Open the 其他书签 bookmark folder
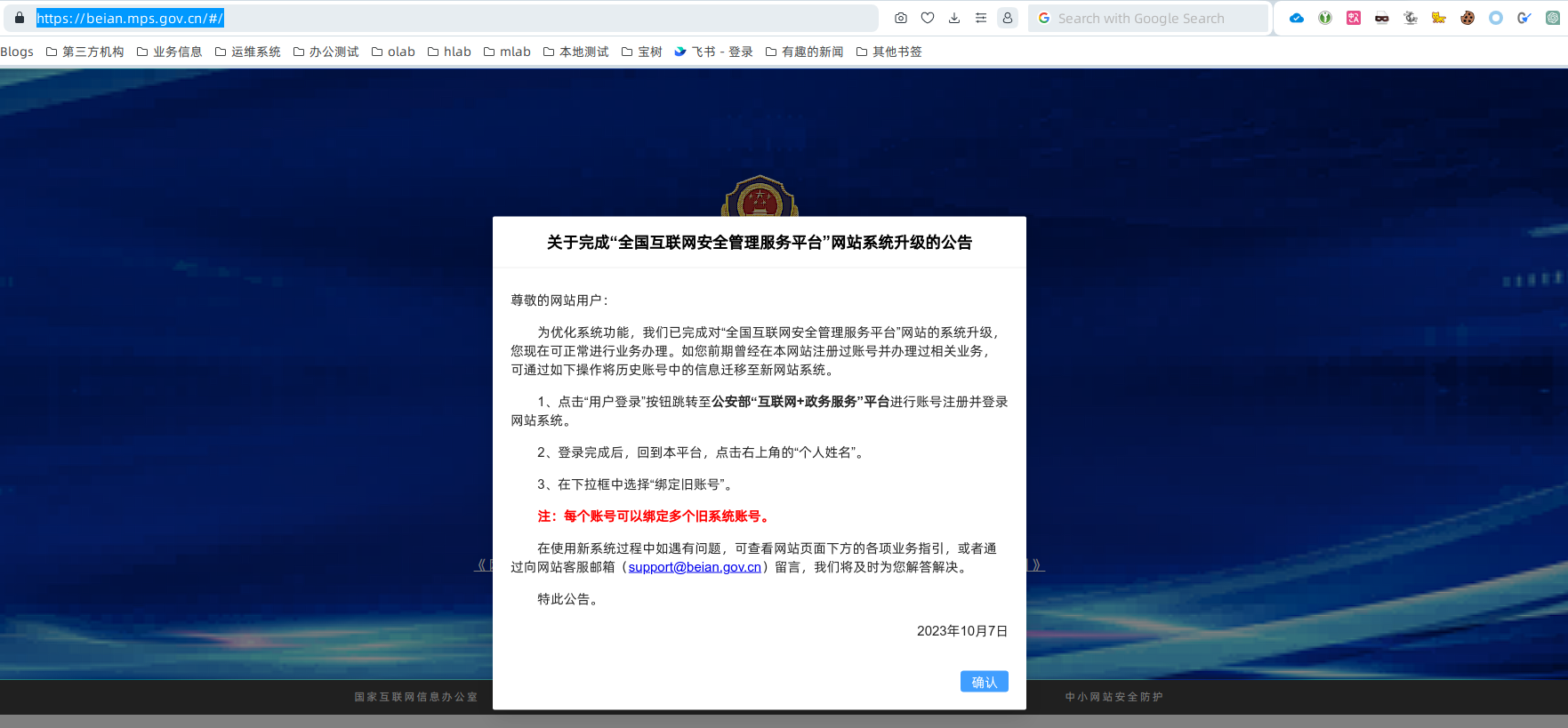 click(889, 52)
